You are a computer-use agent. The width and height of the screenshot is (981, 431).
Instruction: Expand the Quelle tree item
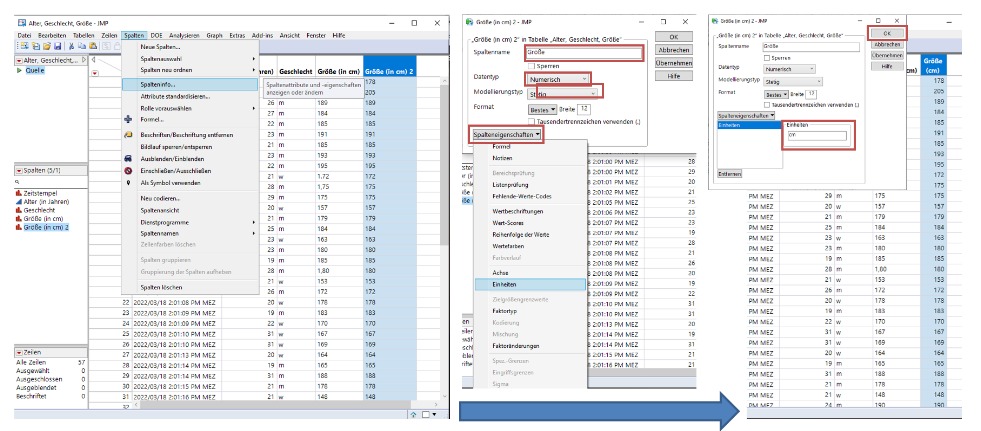pyautogui.click(x=19, y=70)
